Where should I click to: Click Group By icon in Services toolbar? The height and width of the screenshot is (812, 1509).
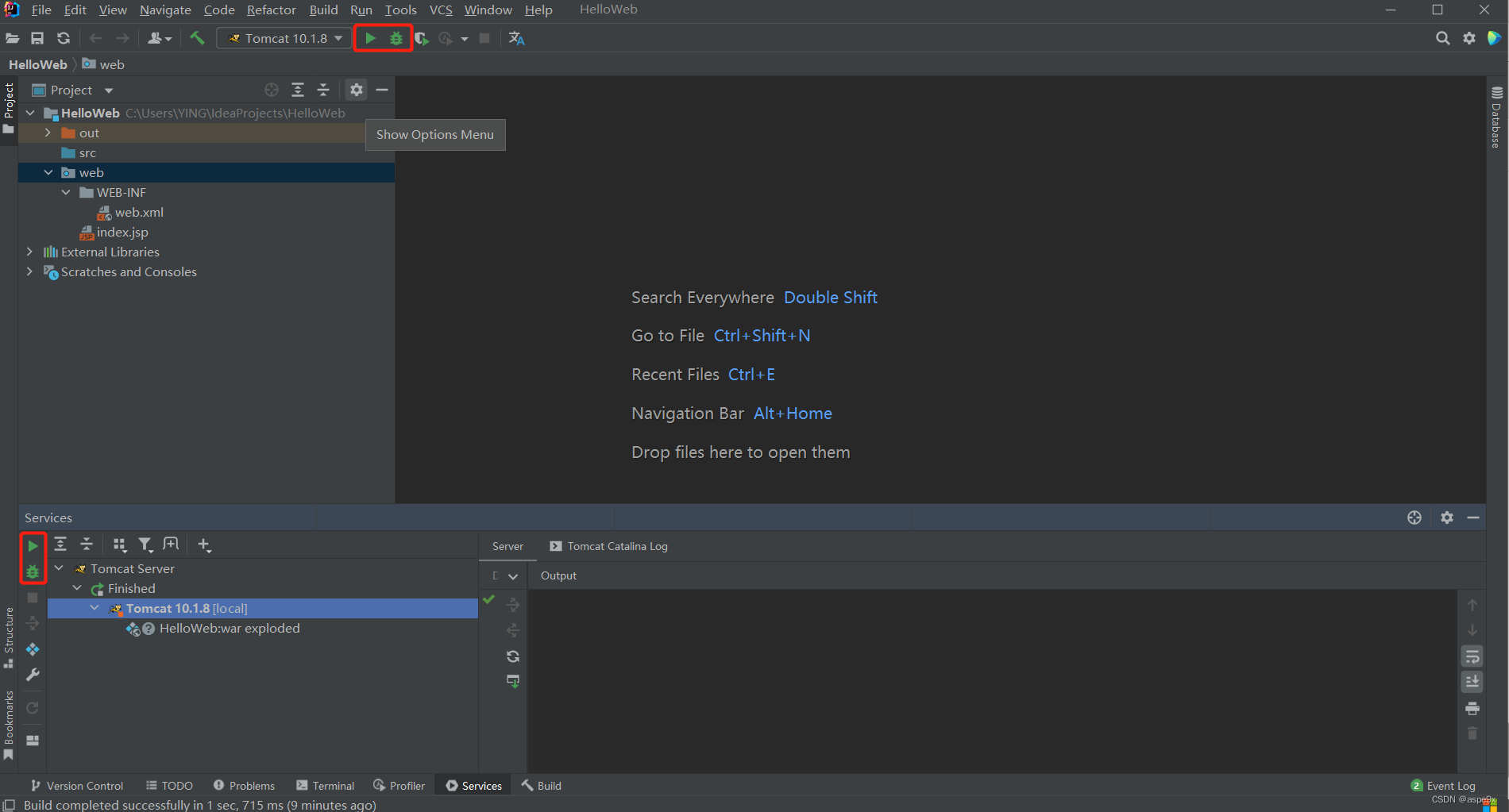[x=120, y=545]
